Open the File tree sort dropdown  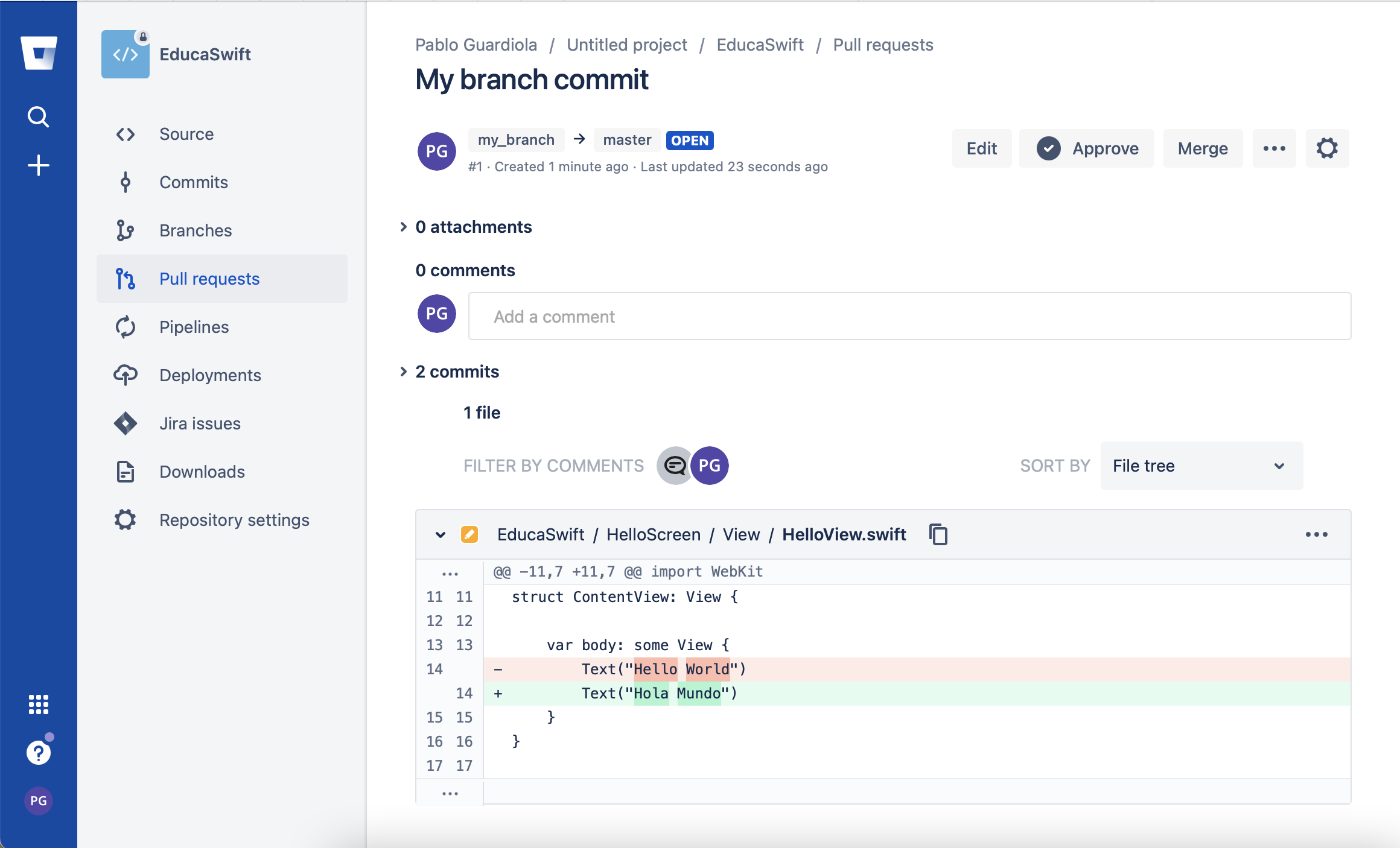coord(1201,466)
